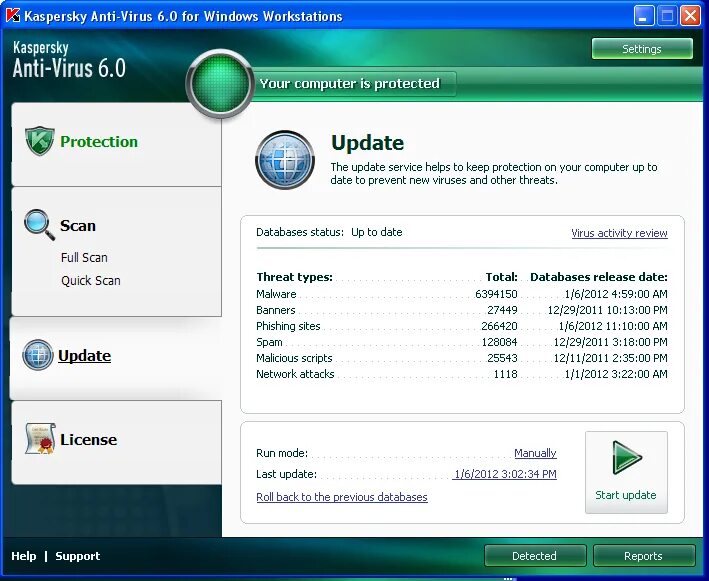The image size is (709, 581).
Task: Click the Spam row label
Action: tap(269, 342)
